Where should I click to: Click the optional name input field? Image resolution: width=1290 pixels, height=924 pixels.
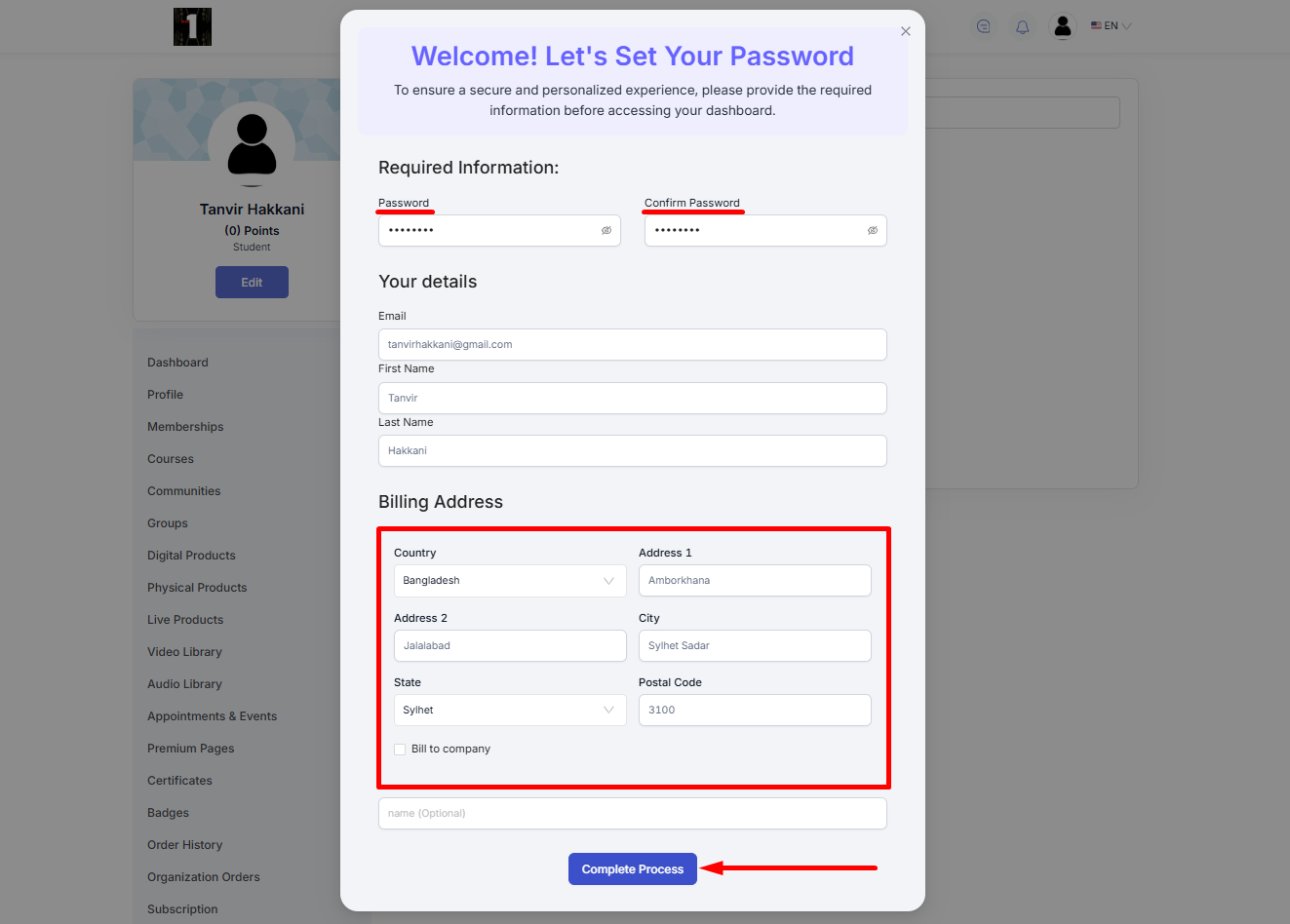(x=633, y=814)
